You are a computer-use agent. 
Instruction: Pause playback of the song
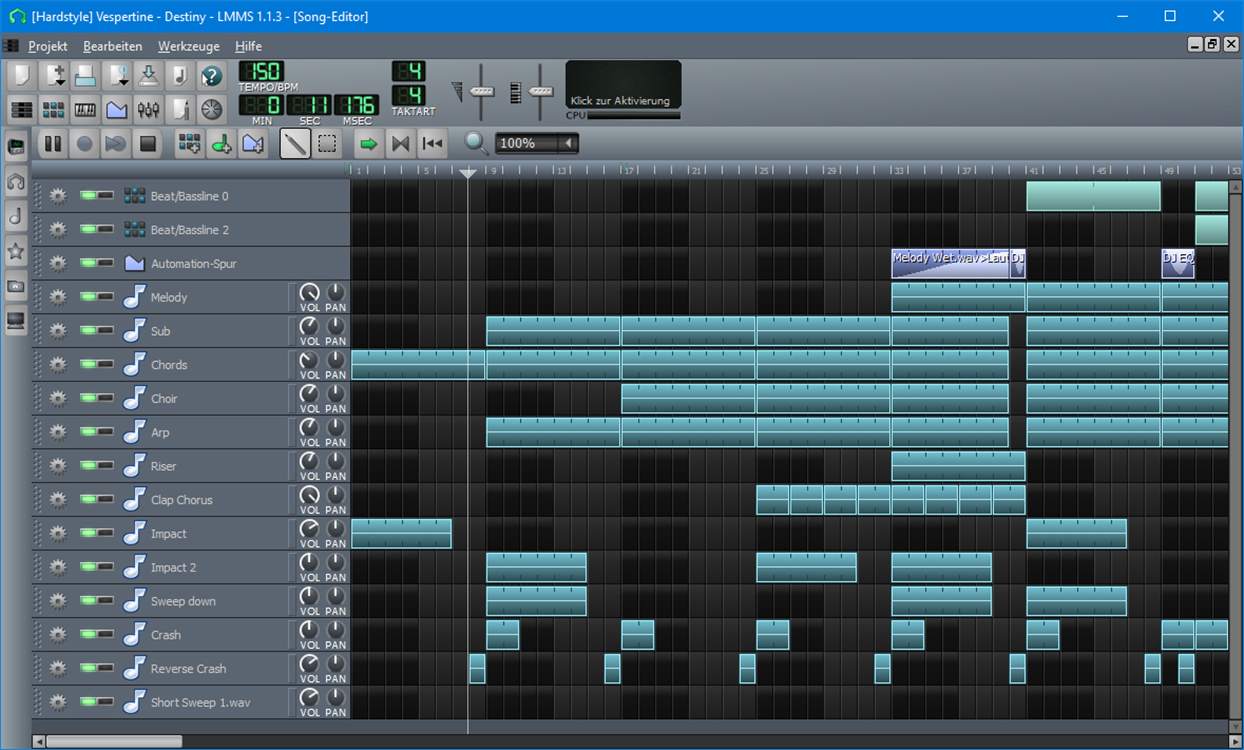coord(53,144)
